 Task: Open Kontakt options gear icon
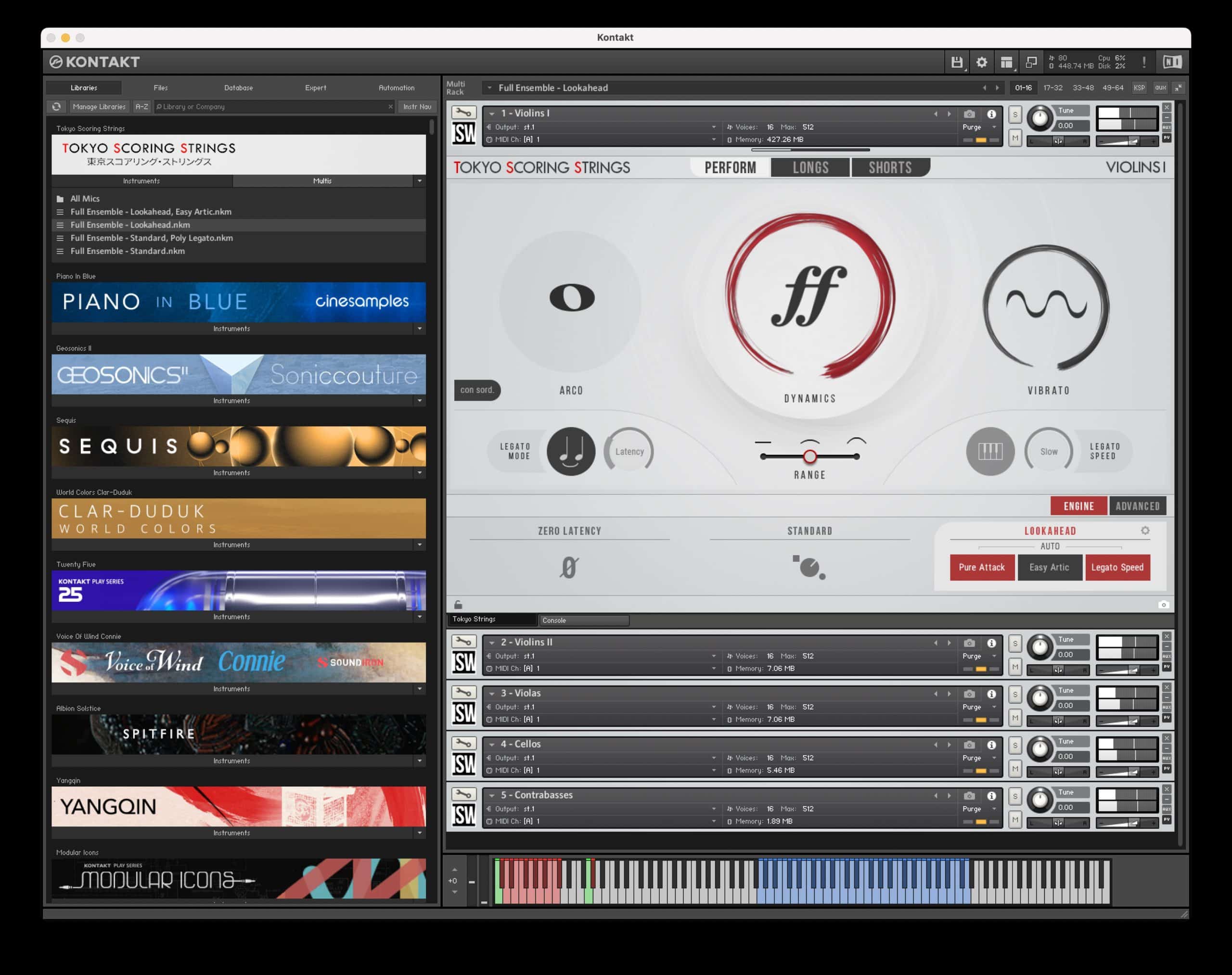(981, 62)
